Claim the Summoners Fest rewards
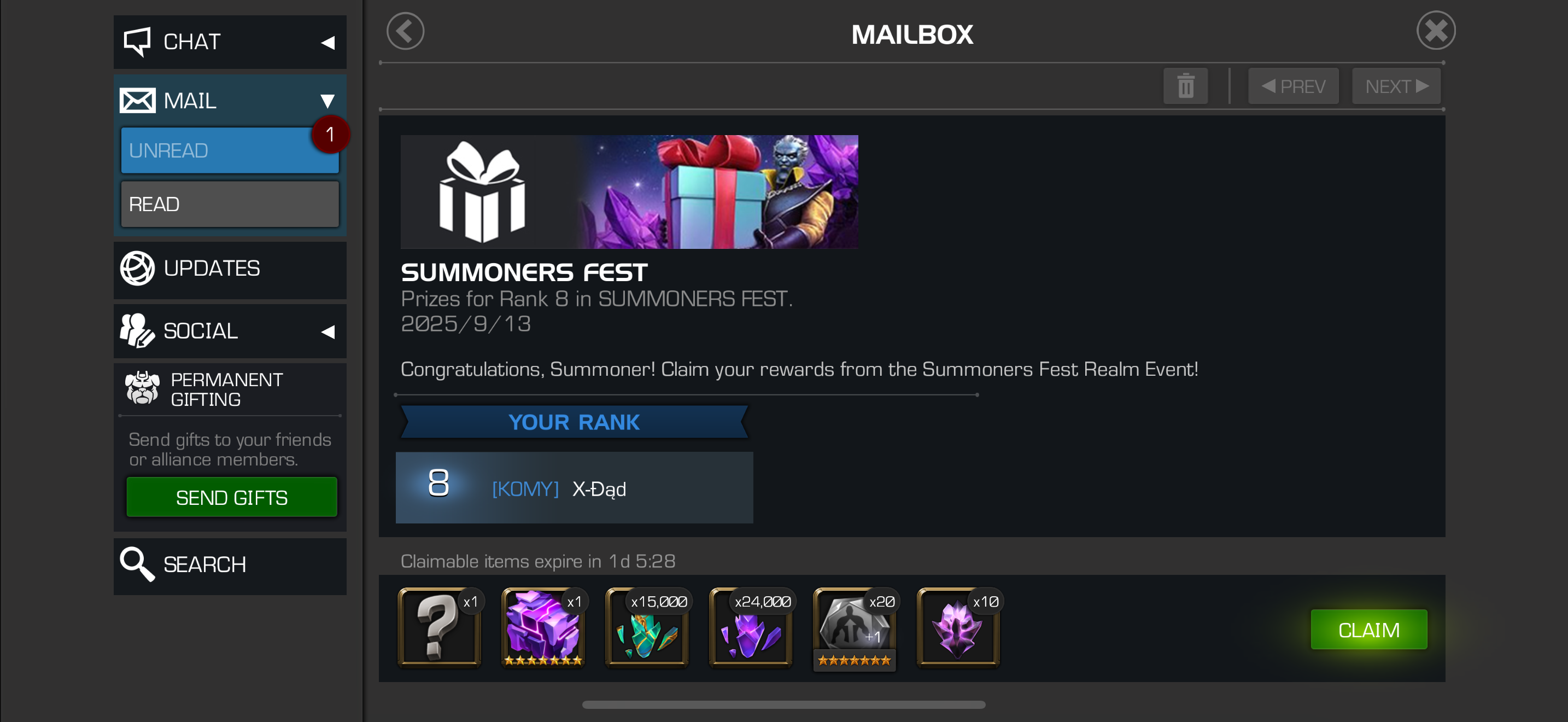The width and height of the screenshot is (1568, 722). (1368, 630)
